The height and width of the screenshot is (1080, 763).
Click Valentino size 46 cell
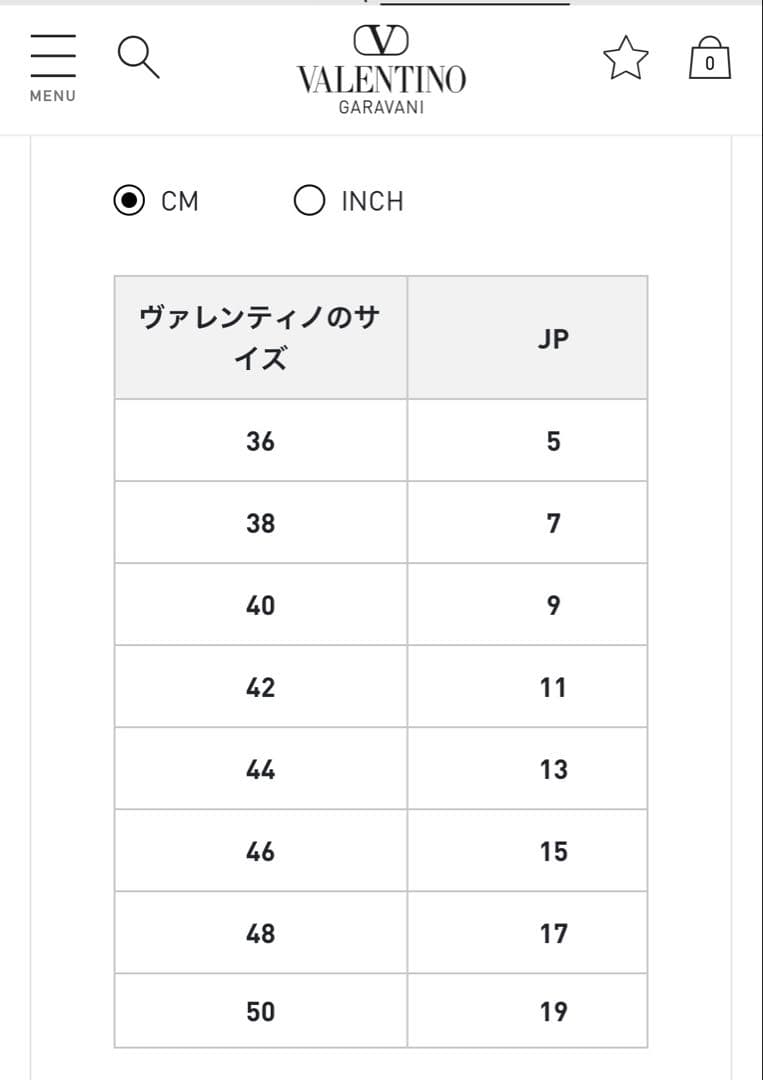[x=260, y=851]
